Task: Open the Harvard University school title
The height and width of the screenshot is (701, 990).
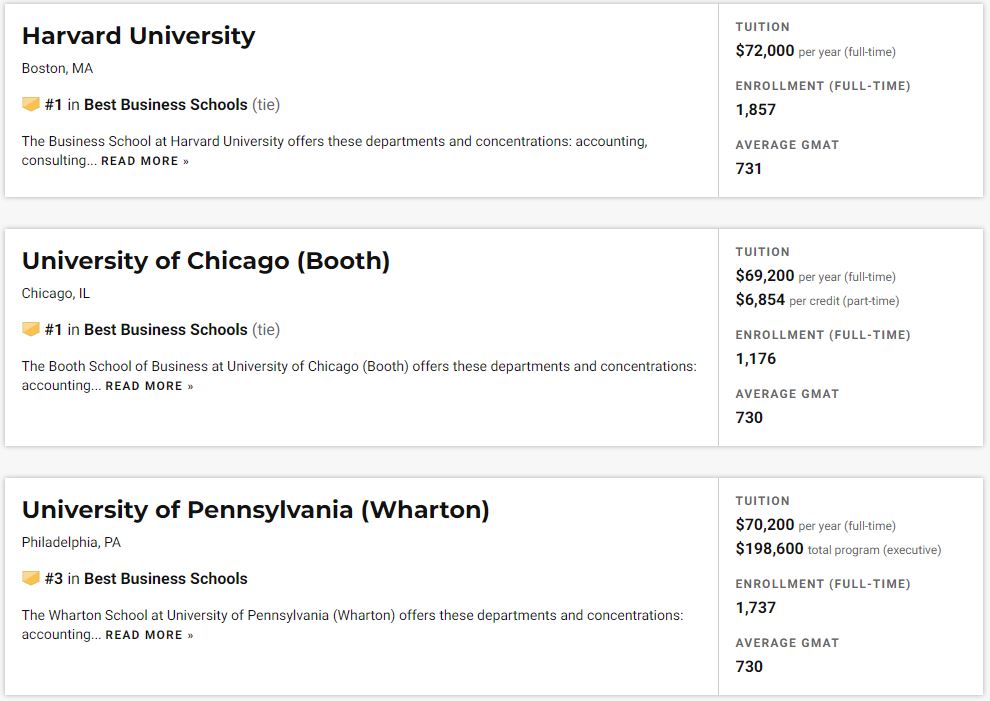Action: tap(138, 36)
